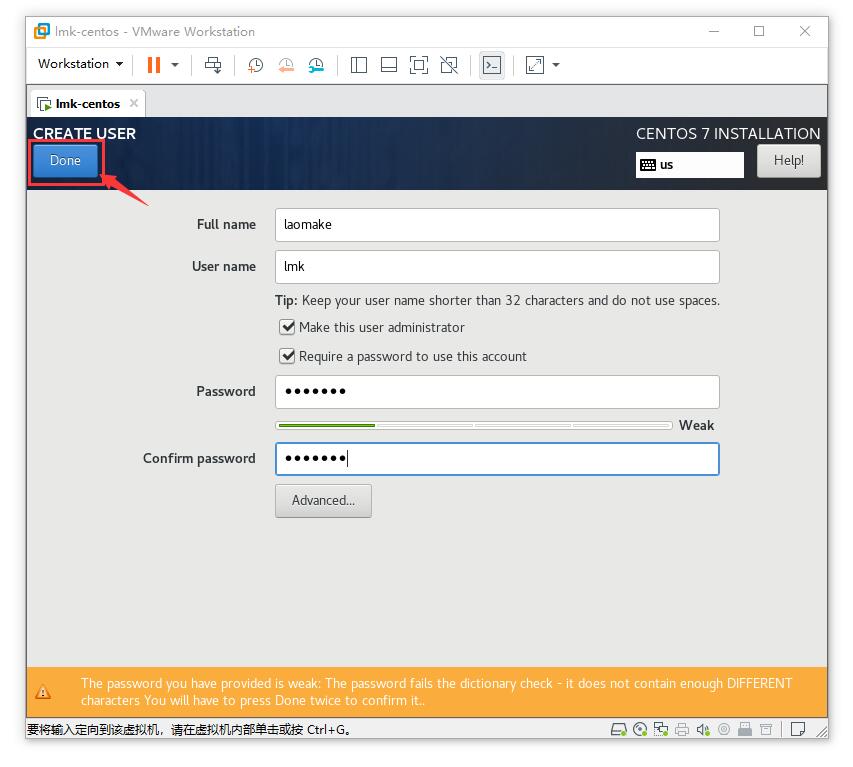This screenshot has width=853, height=767.
Task: Open the snapshot manager icon
Action: (x=316, y=65)
